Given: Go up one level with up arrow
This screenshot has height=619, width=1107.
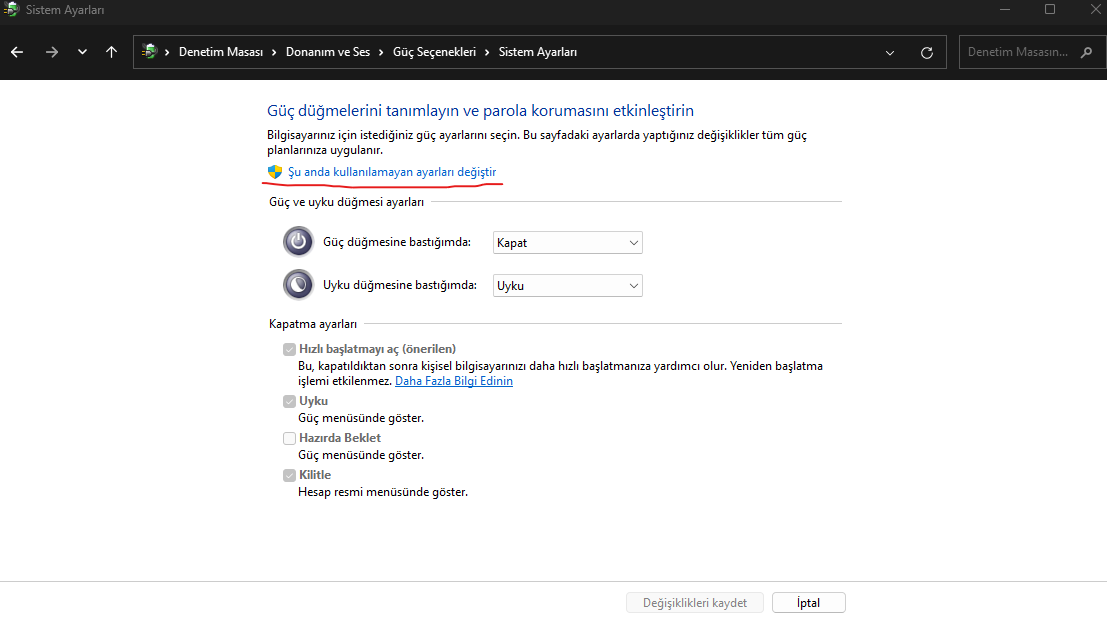Looking at the screenshot, I should point(112,52).
